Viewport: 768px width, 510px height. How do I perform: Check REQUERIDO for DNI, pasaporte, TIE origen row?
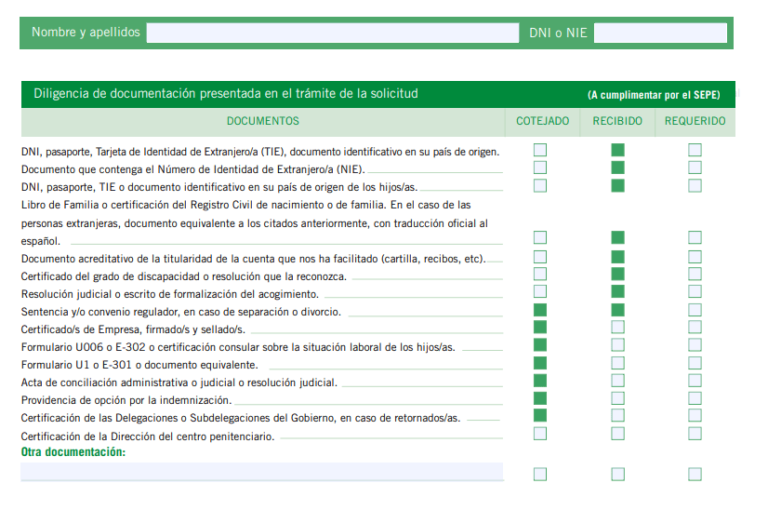coord(695,150)
